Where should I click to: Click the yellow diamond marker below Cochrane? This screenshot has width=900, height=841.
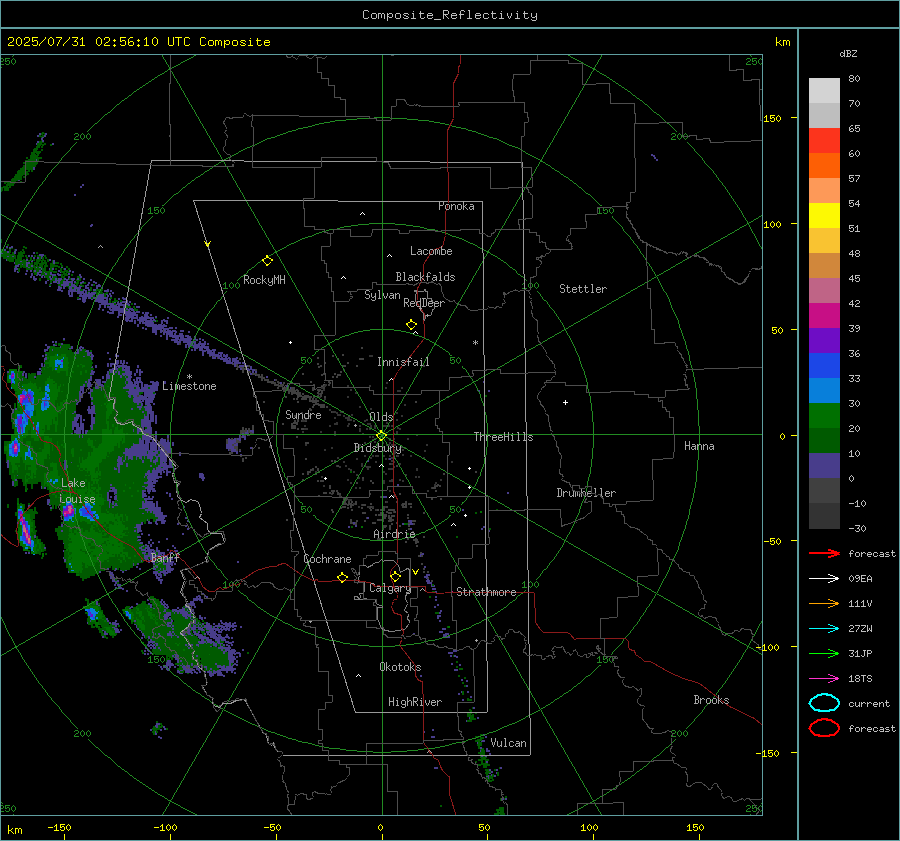click(x=342, y=577)
